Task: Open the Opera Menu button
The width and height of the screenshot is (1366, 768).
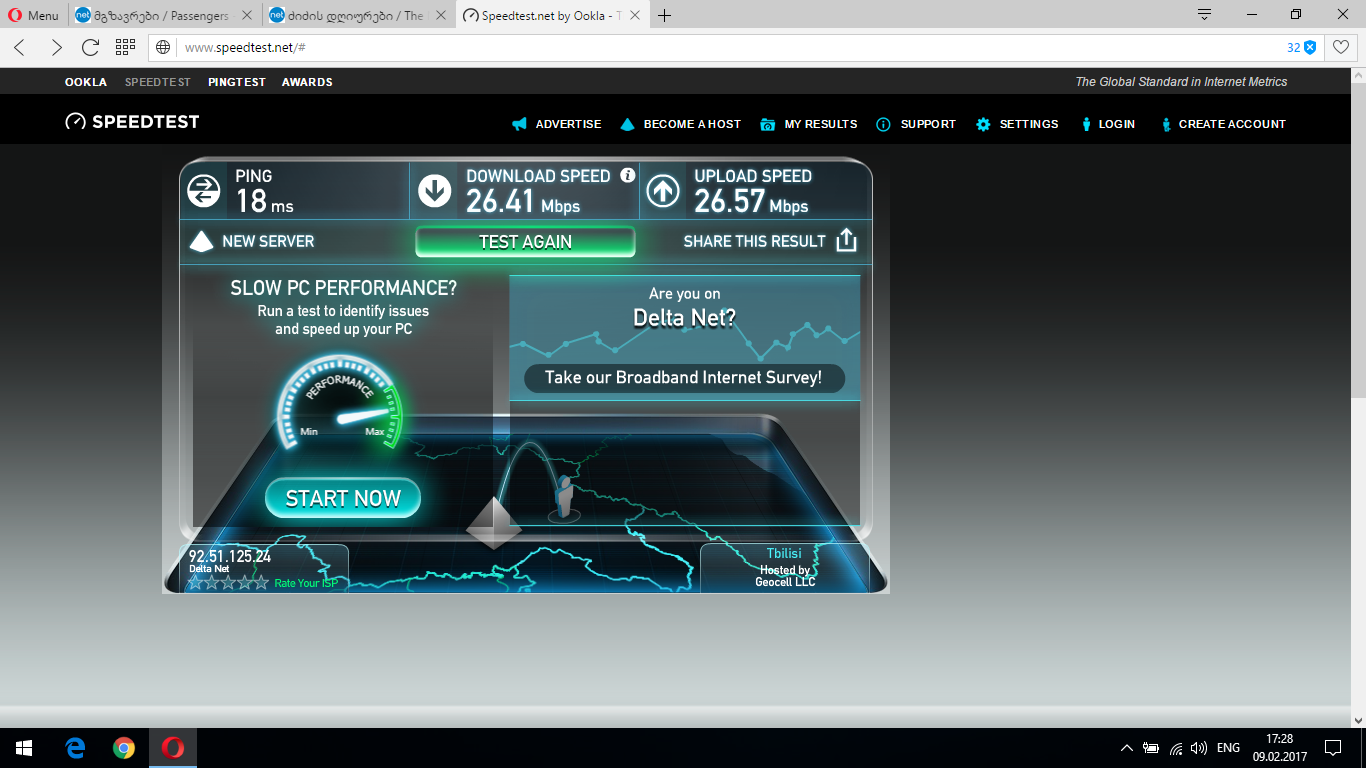Action: [x=34, y=15]
